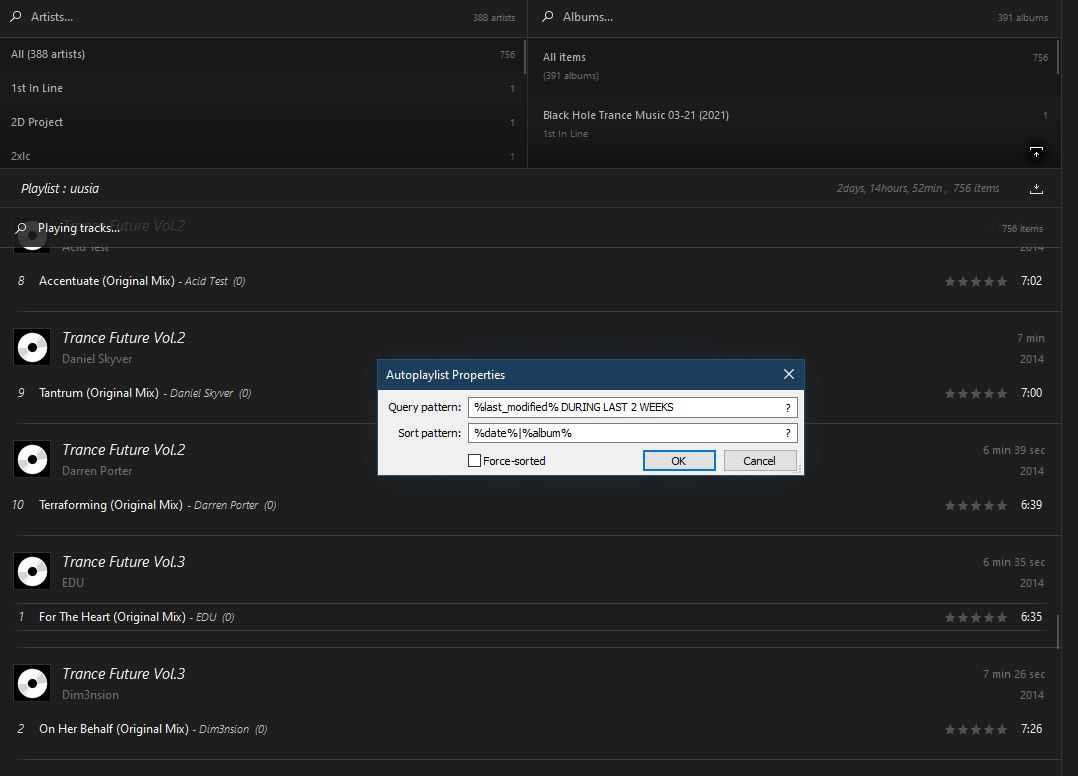Select All (388 artists) row
This screenshot has height=776, width=1078.
263,54
